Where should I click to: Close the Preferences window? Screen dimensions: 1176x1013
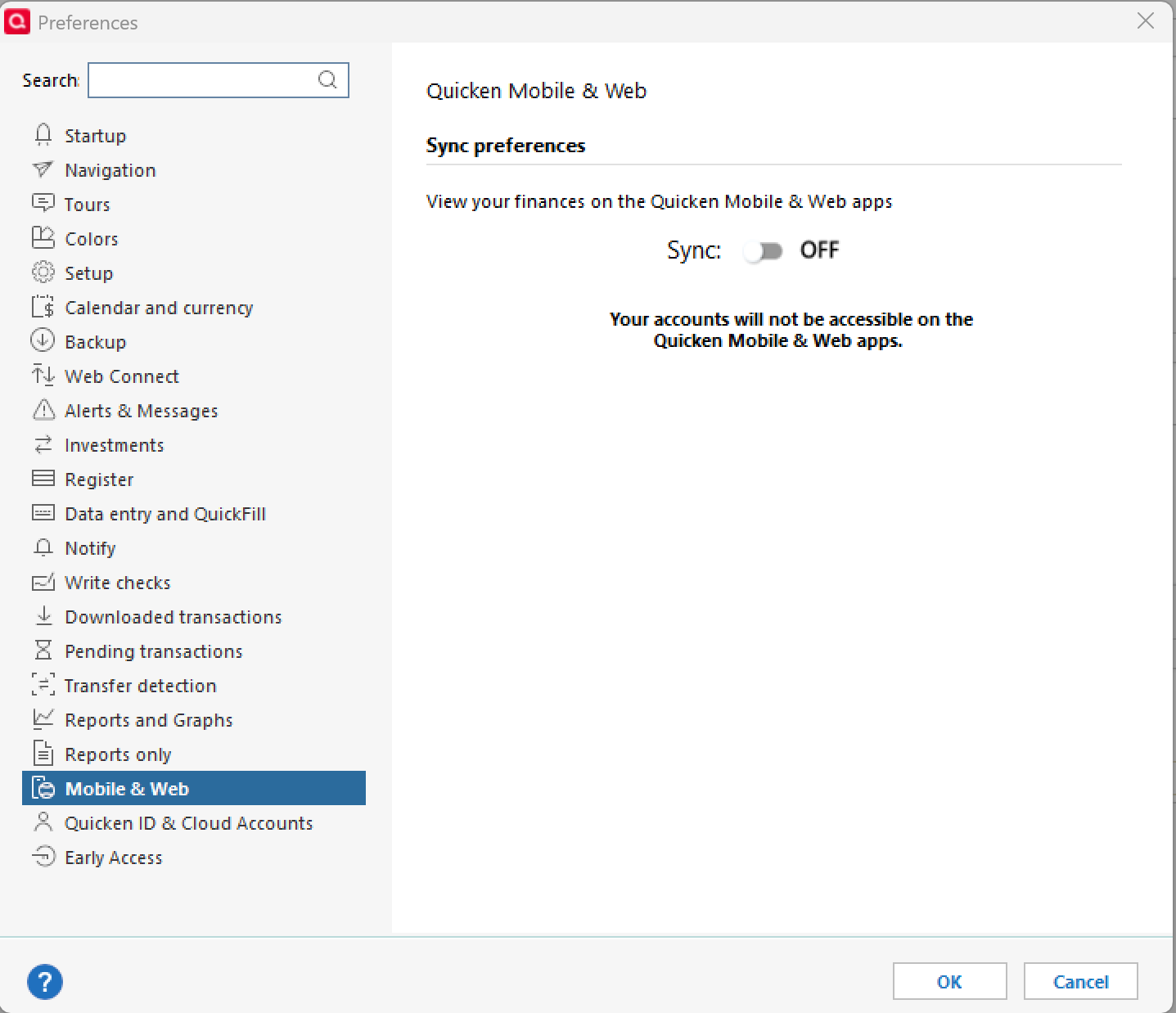click(1146, 21)
